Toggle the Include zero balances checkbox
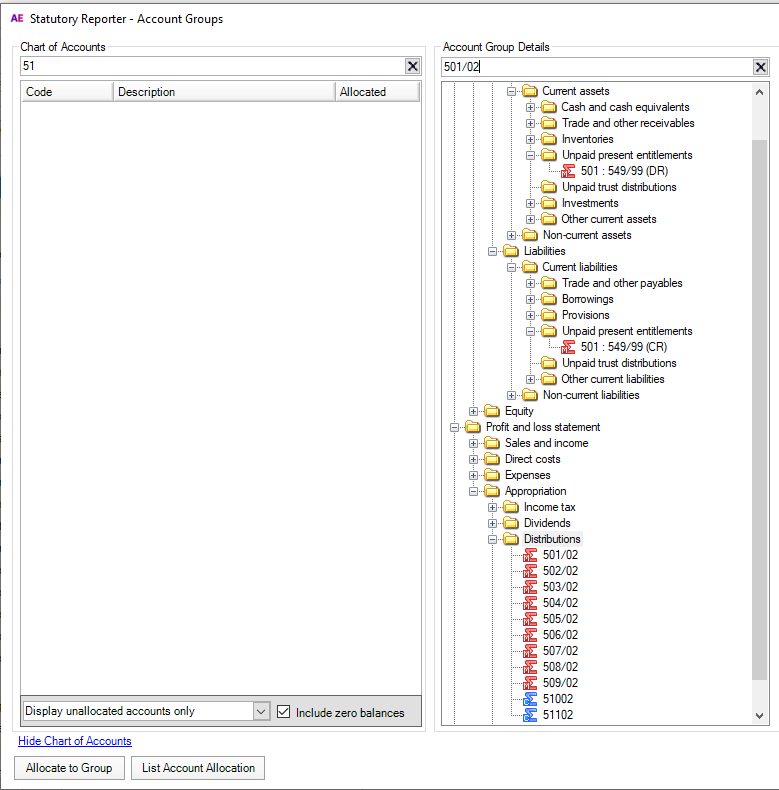This screenshot has width=779, height=790. [283, 712]
